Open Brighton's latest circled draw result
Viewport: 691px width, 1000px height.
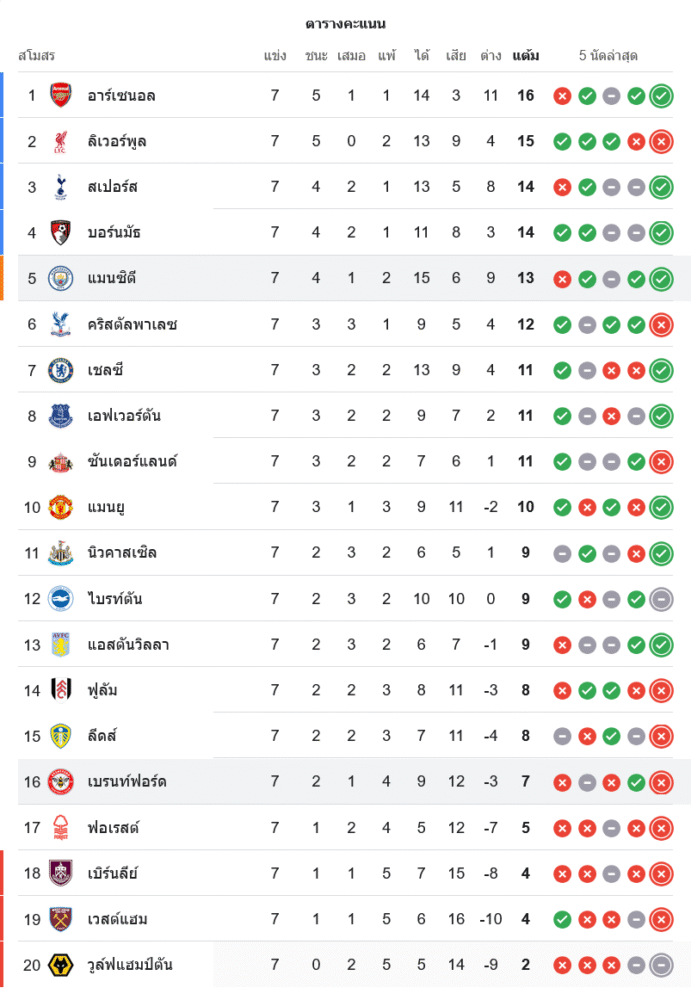pos(661,599)
